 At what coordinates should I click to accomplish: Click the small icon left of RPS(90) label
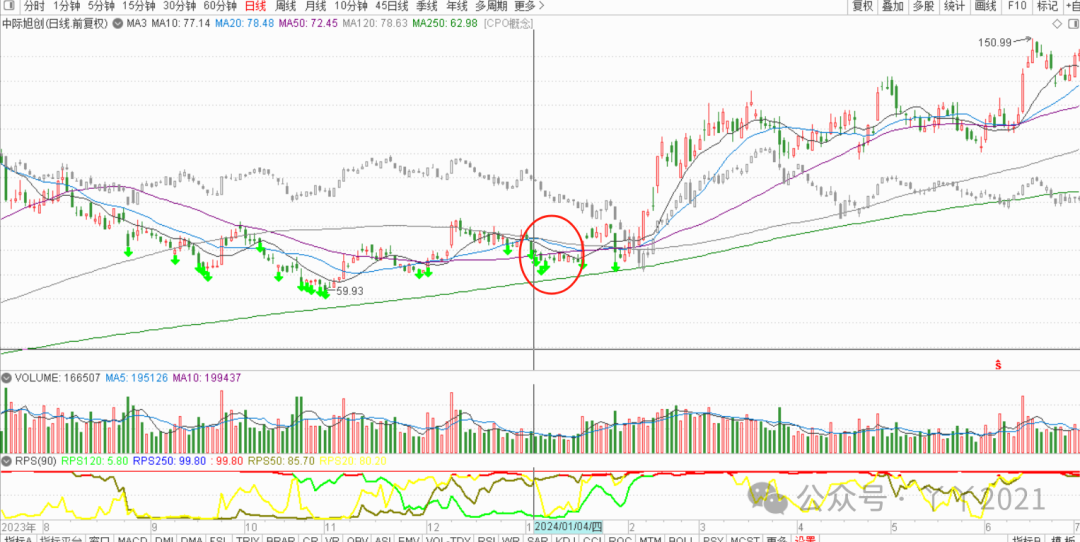(x=5, y=460)
